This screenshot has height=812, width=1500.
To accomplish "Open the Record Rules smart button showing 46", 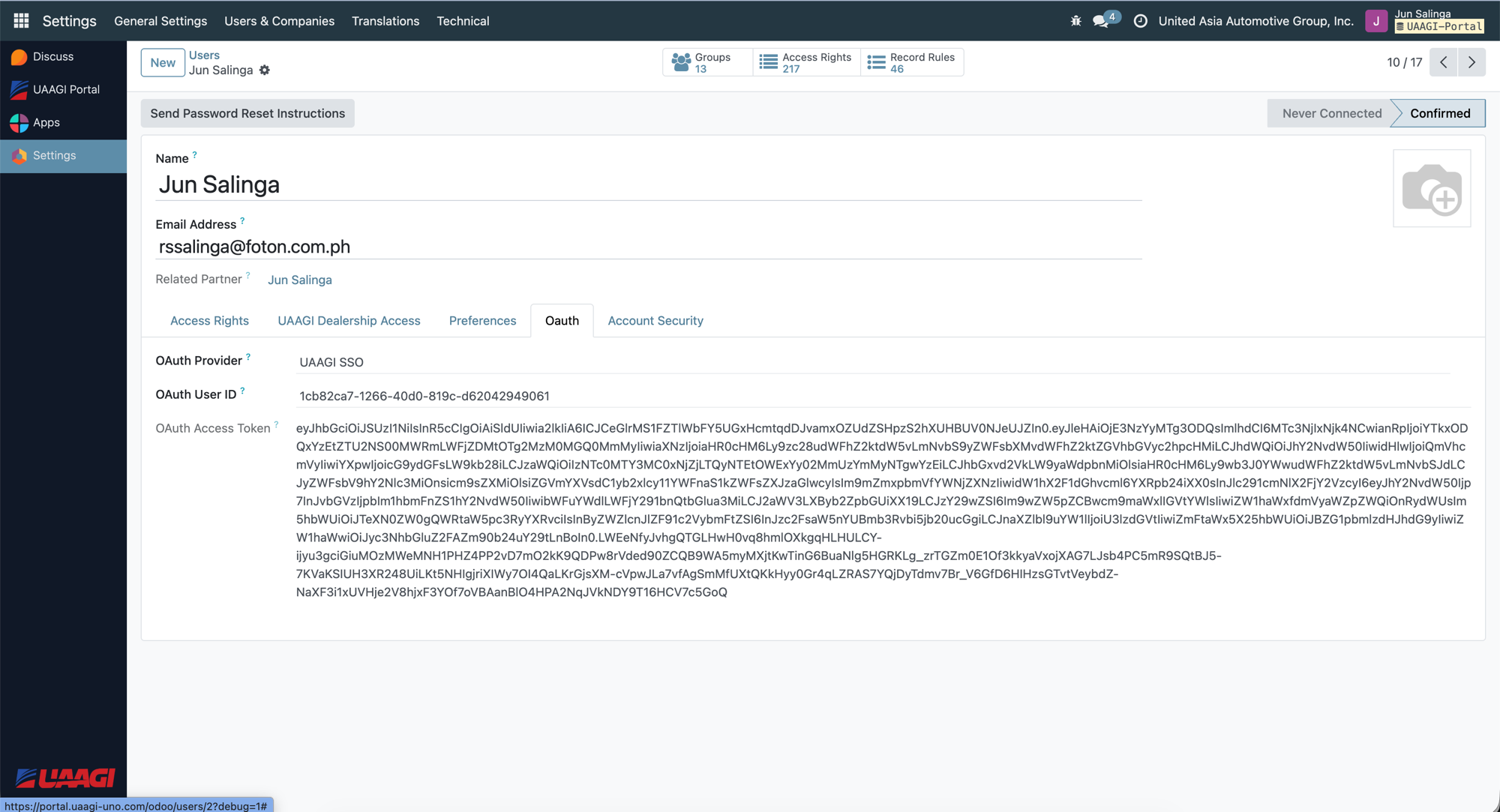I will (x=911, y=62).
